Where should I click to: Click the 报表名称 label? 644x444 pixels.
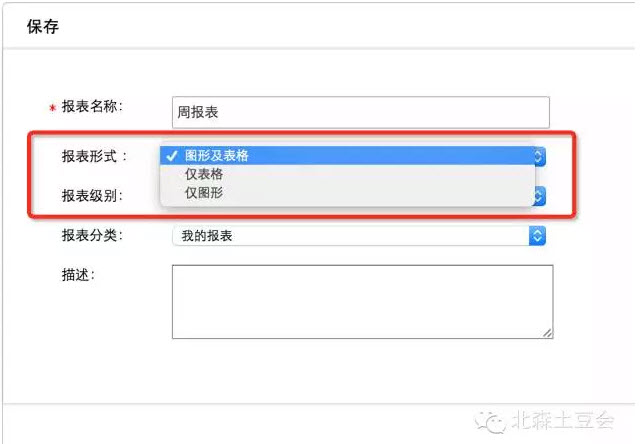pos(92,107)
